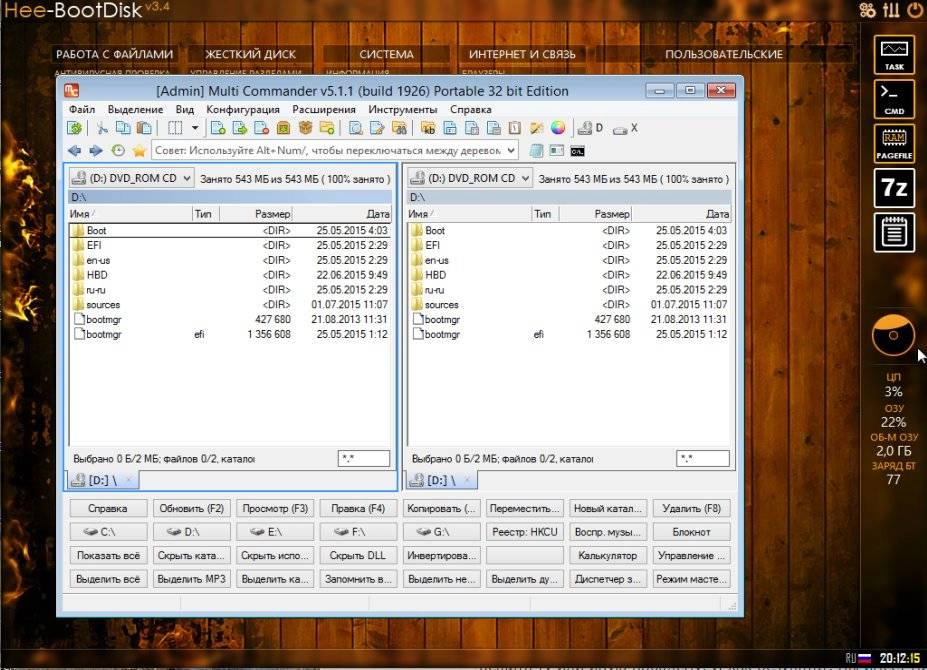Click the Paste clipboard icon
927x670 pixels.
tap(144, 128)
